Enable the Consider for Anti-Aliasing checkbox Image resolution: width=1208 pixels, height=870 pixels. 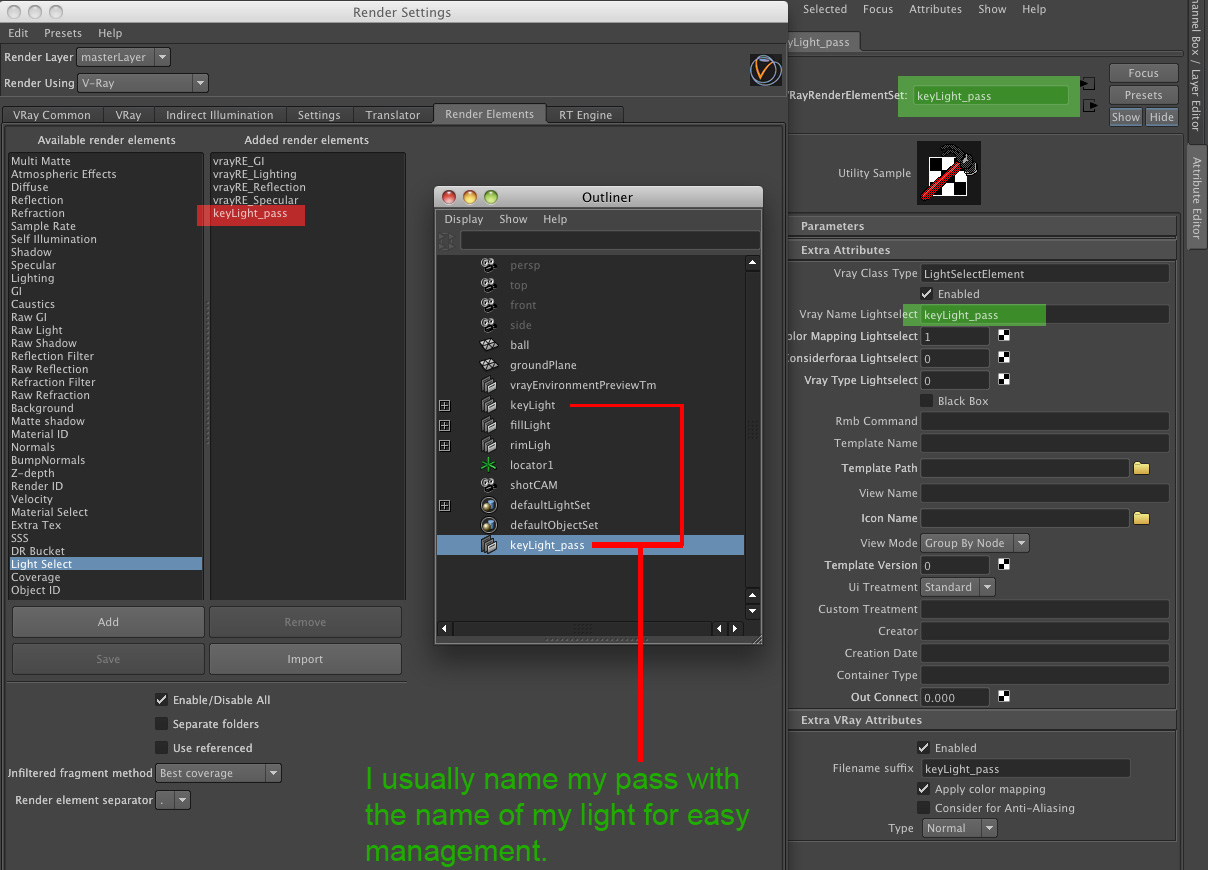924,808
